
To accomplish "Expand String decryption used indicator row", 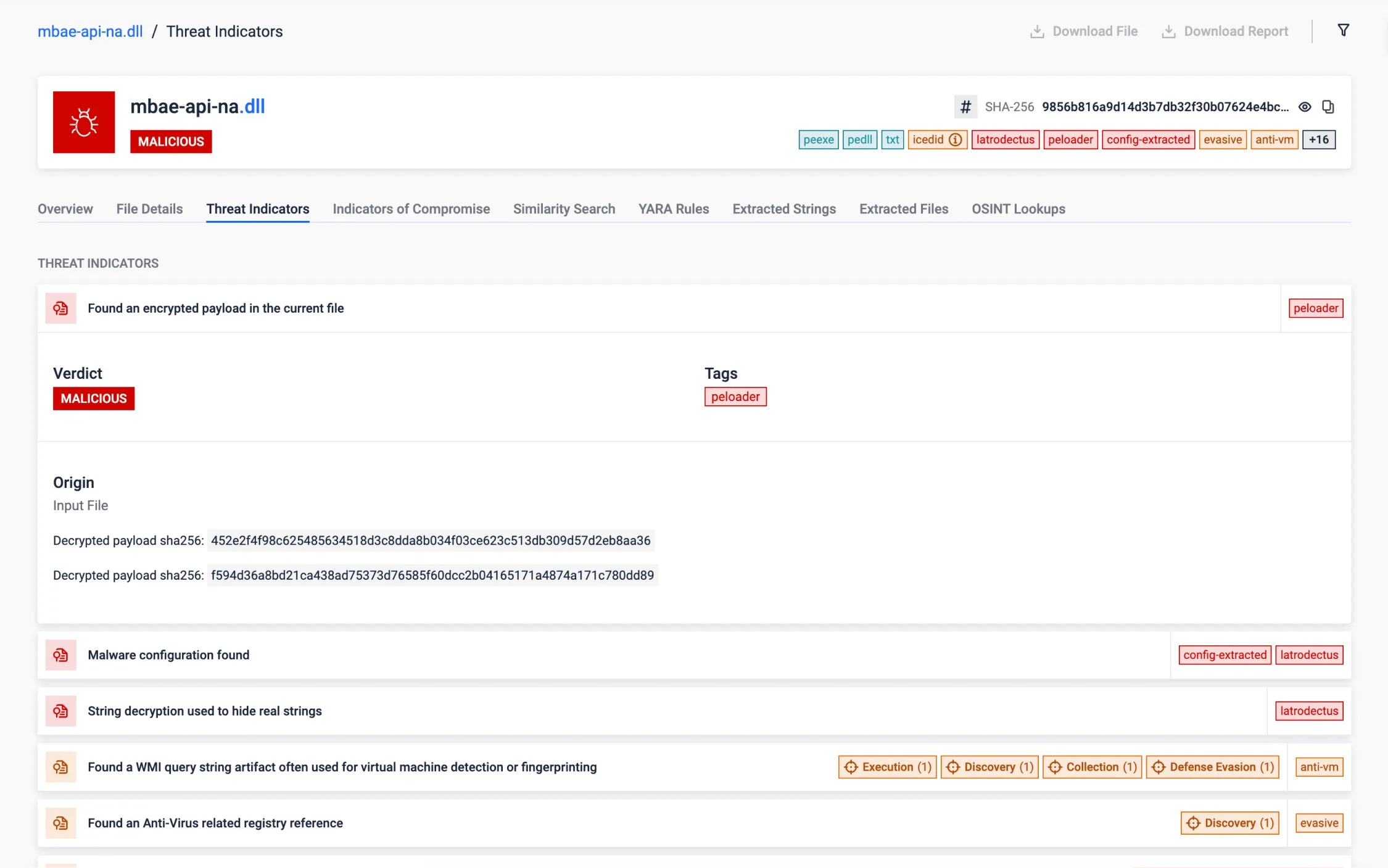I will [x=204, y=711].
